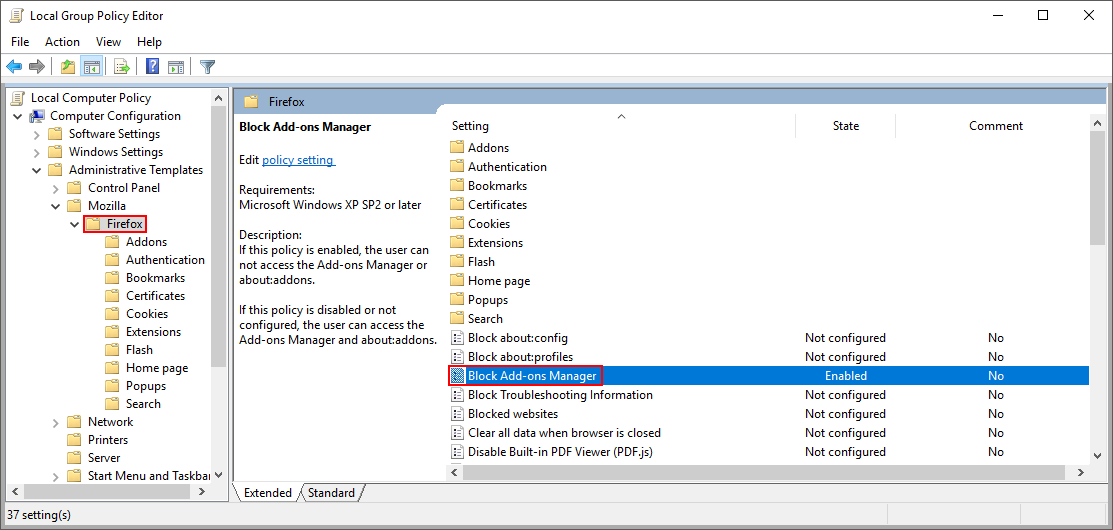Screen dimensions: 1113x530
Task: Click the Block about:profiles policy icon
Action: 458,357
